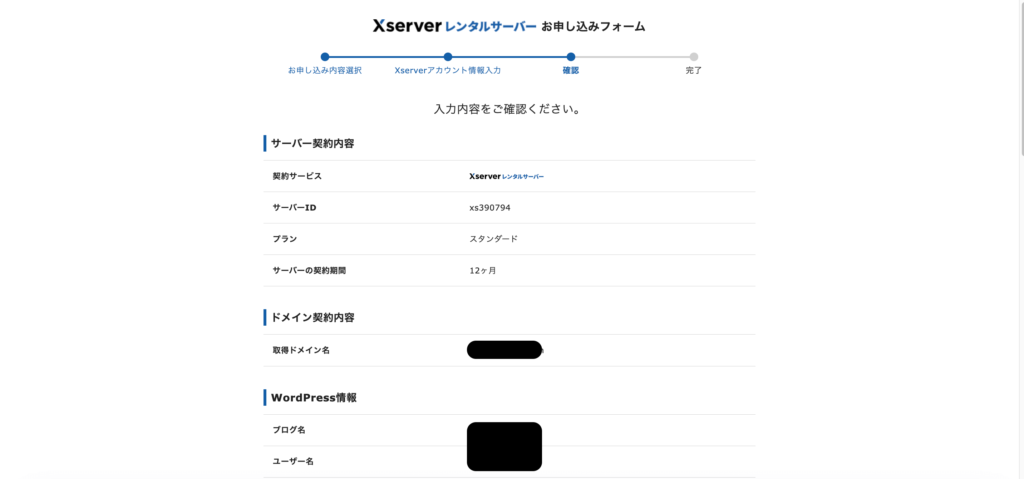The width and height of the screenshot is (1024, 479).
Task: Click the お申し込み内容選択 step dot
Action: click(325, 57)
